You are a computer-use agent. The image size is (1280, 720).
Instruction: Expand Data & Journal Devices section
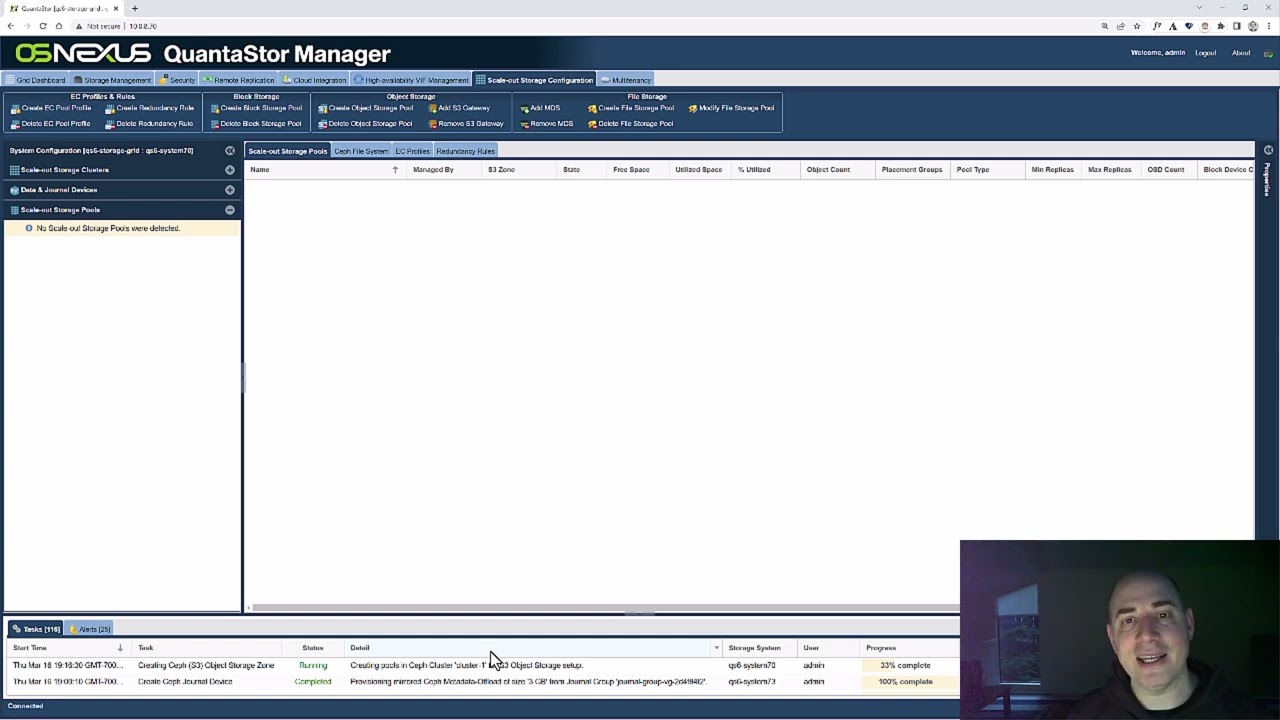click(x=230, y=190)
